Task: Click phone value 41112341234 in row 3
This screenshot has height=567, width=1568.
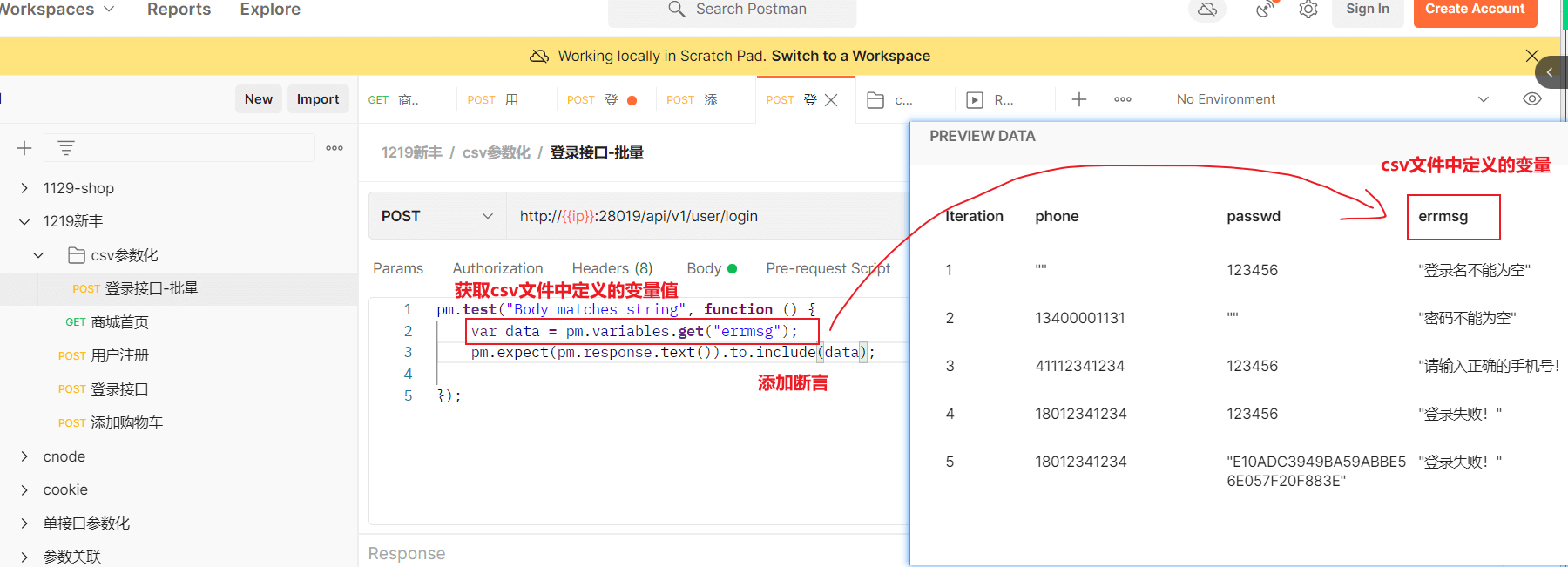Action: 1080,366
